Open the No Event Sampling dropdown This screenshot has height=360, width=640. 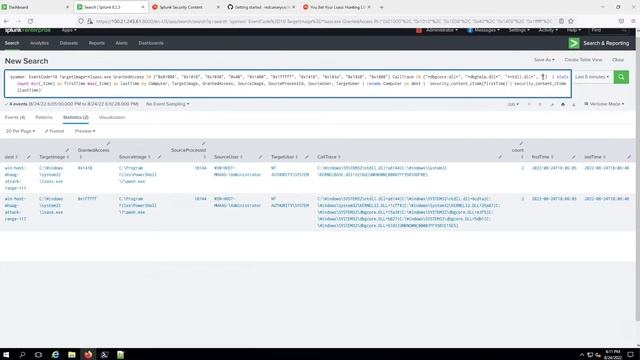167,104
